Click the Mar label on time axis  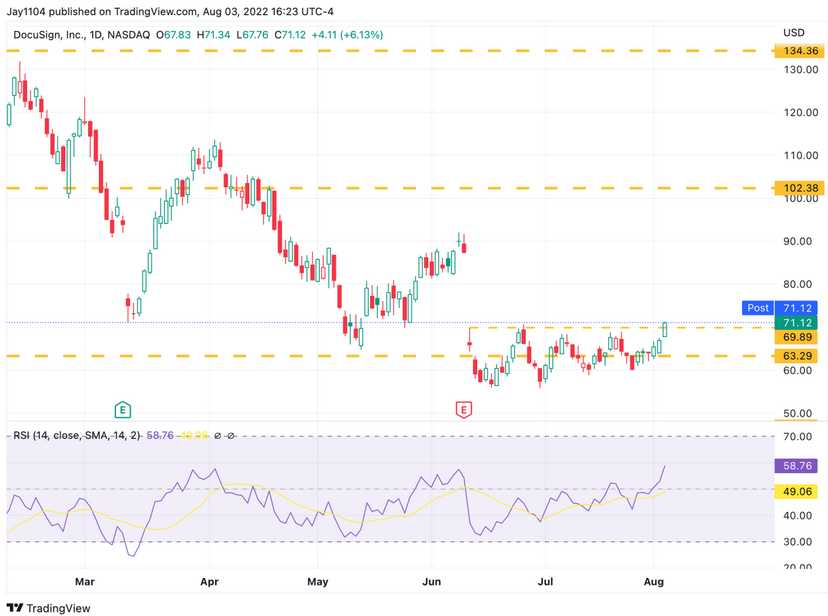[x=84, y=582]
